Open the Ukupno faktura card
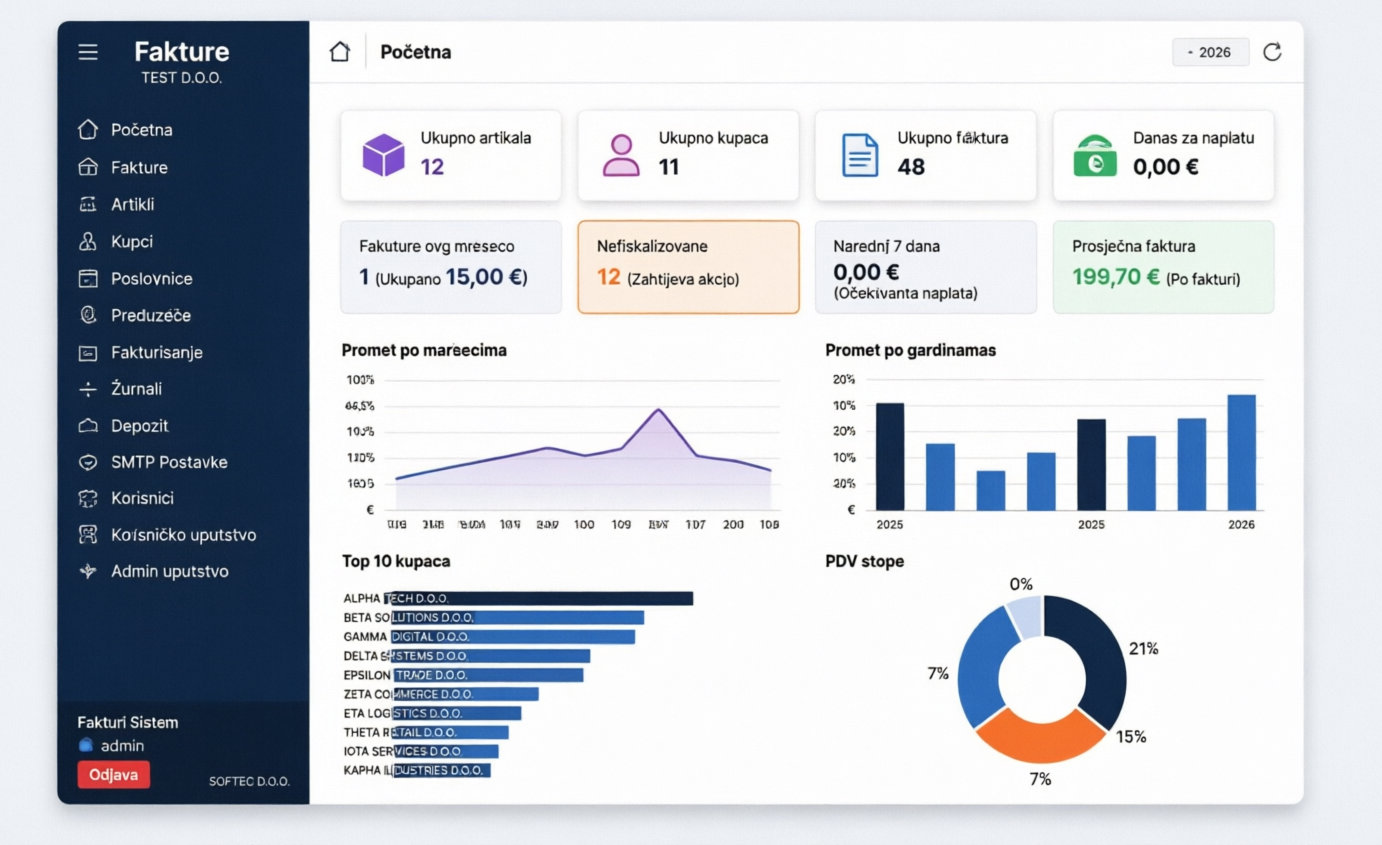1382x845 pixels. coord(926,155)
